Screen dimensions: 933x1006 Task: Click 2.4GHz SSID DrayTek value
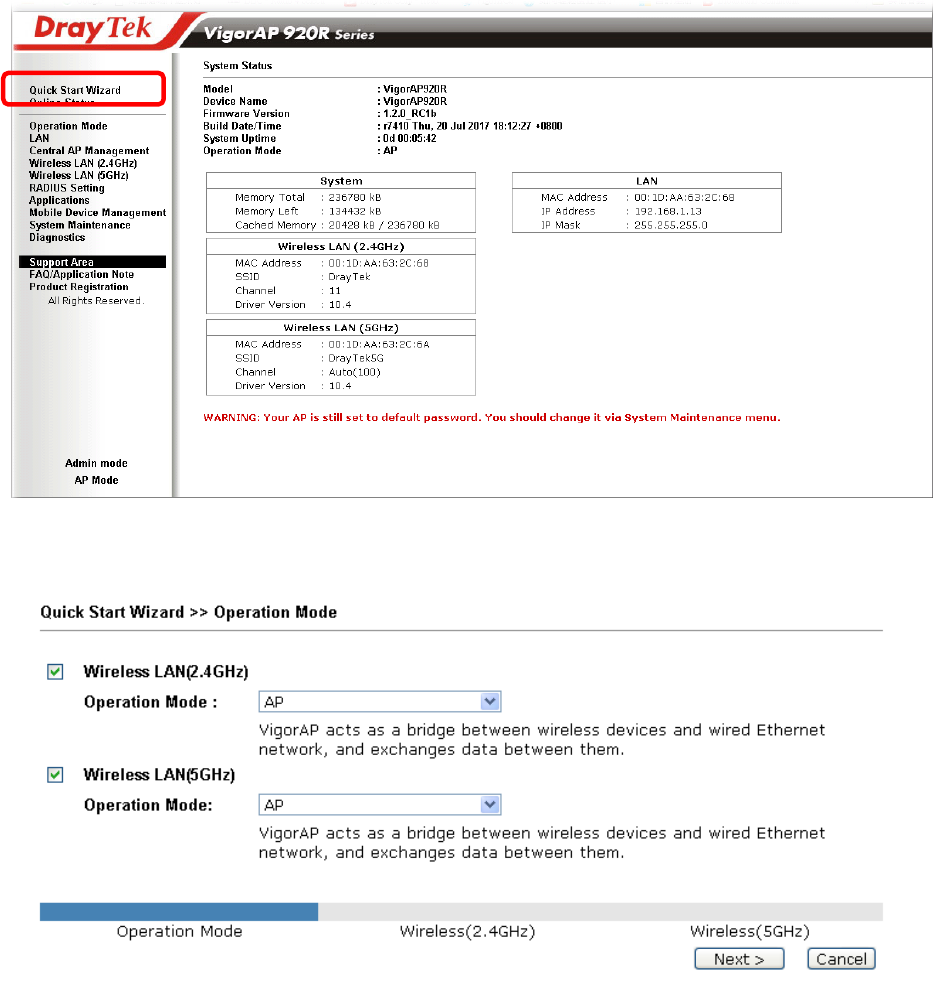(x=349, y=277)
